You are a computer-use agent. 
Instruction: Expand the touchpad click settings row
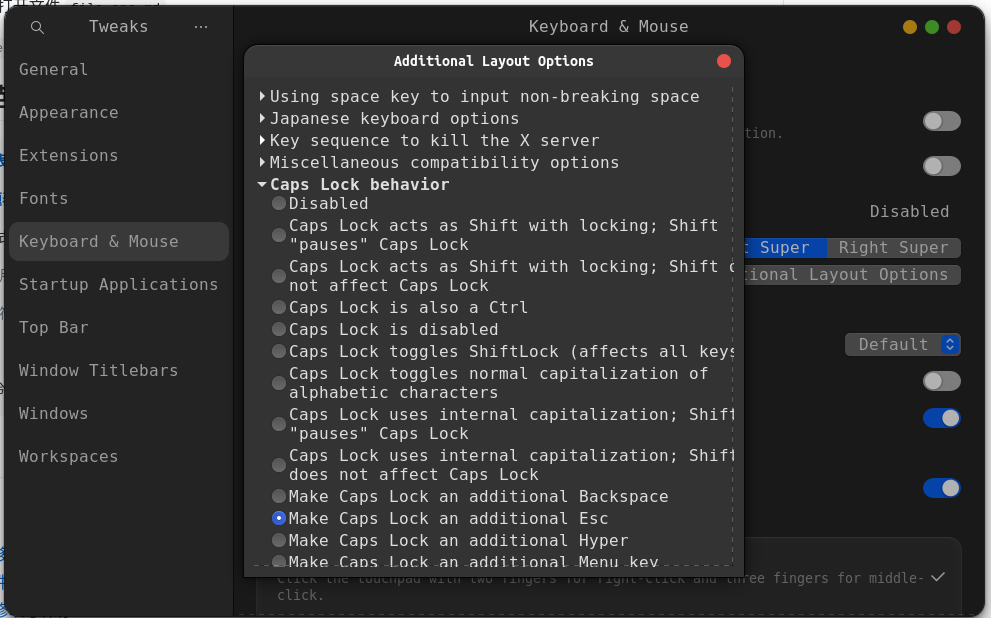(x=937, y=577)
